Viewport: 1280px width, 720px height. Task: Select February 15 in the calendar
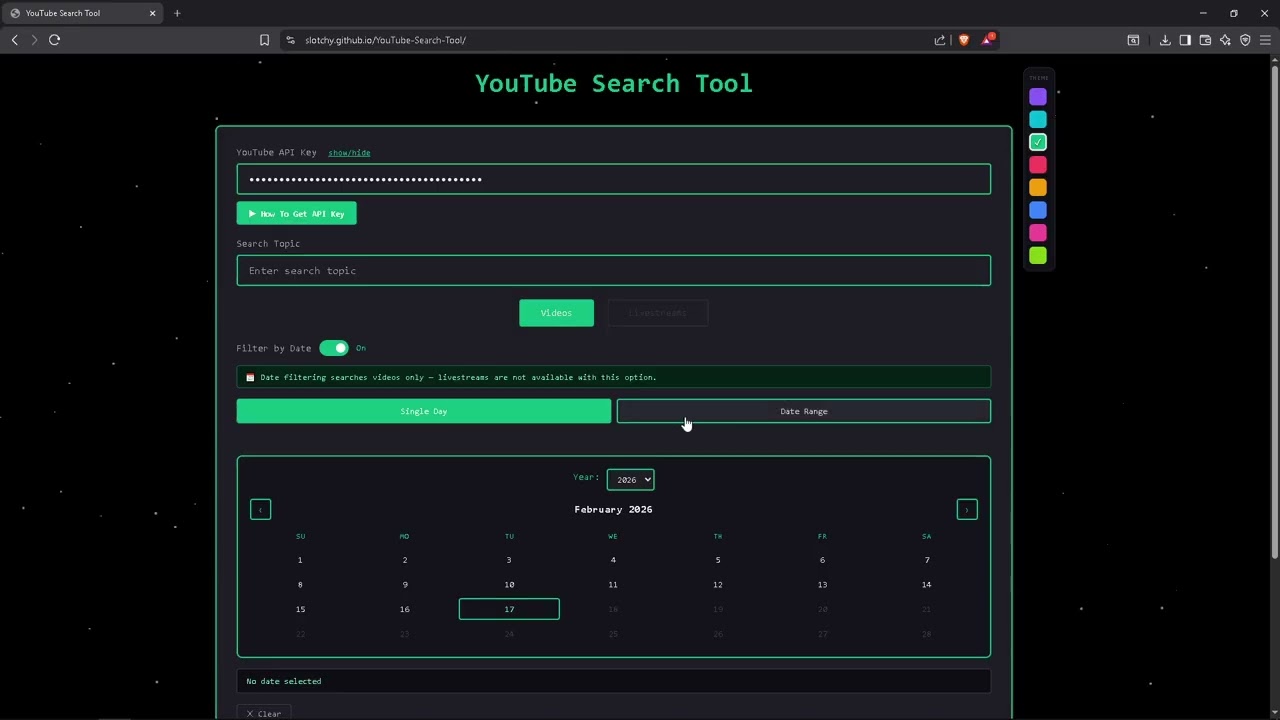click(300, 609)
